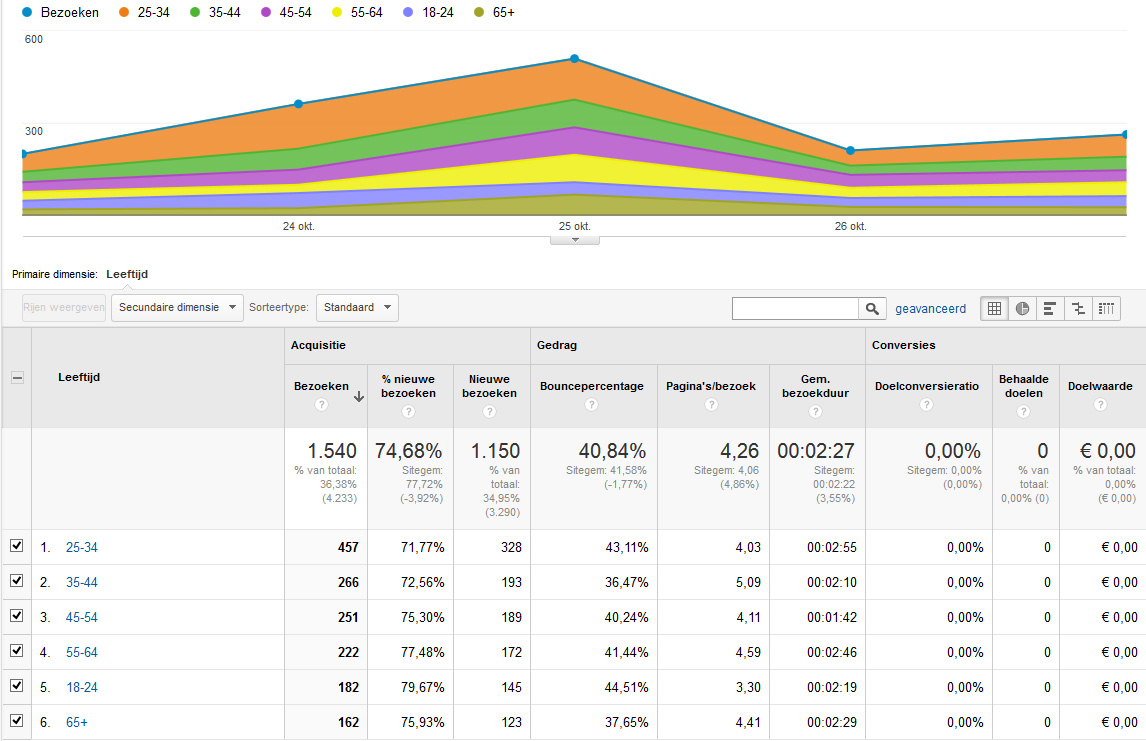Viewport: 1146px width, 741px height.
Task: Open the geavanceerd filter link
Action: [x=930, y=309]
